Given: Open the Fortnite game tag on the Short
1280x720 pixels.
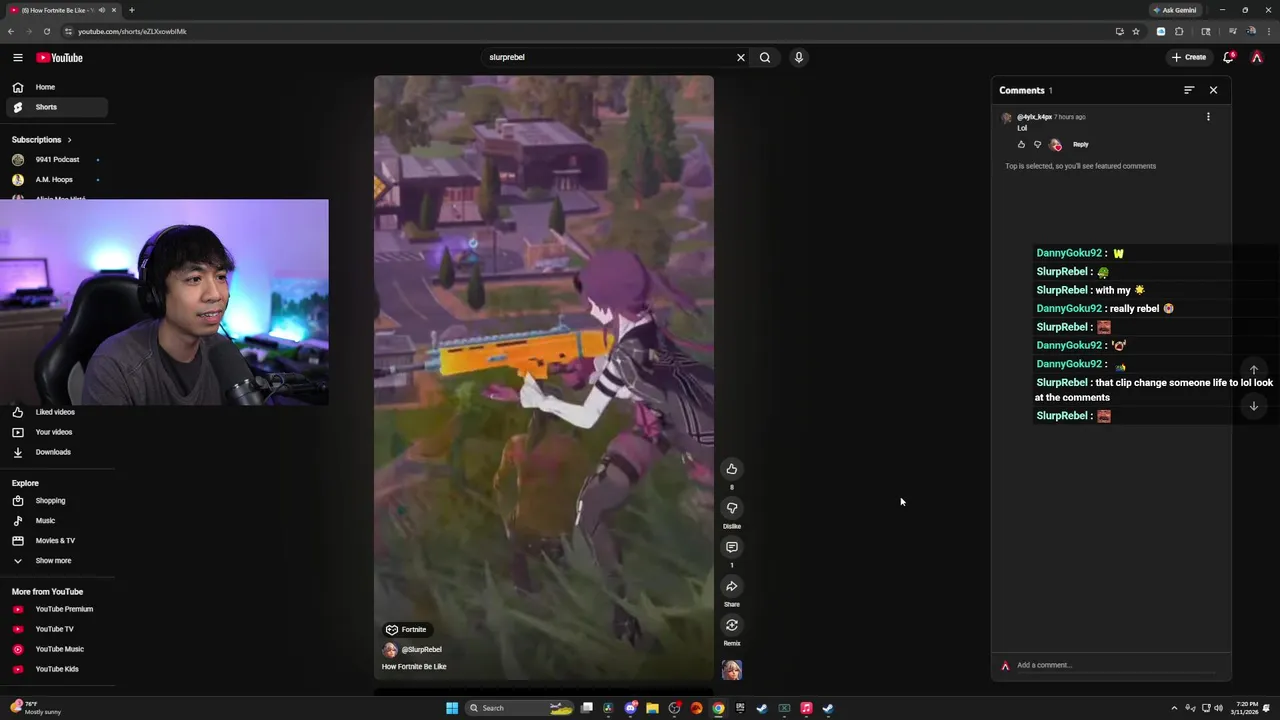Looking at the screenshot, I should (407, 630).
